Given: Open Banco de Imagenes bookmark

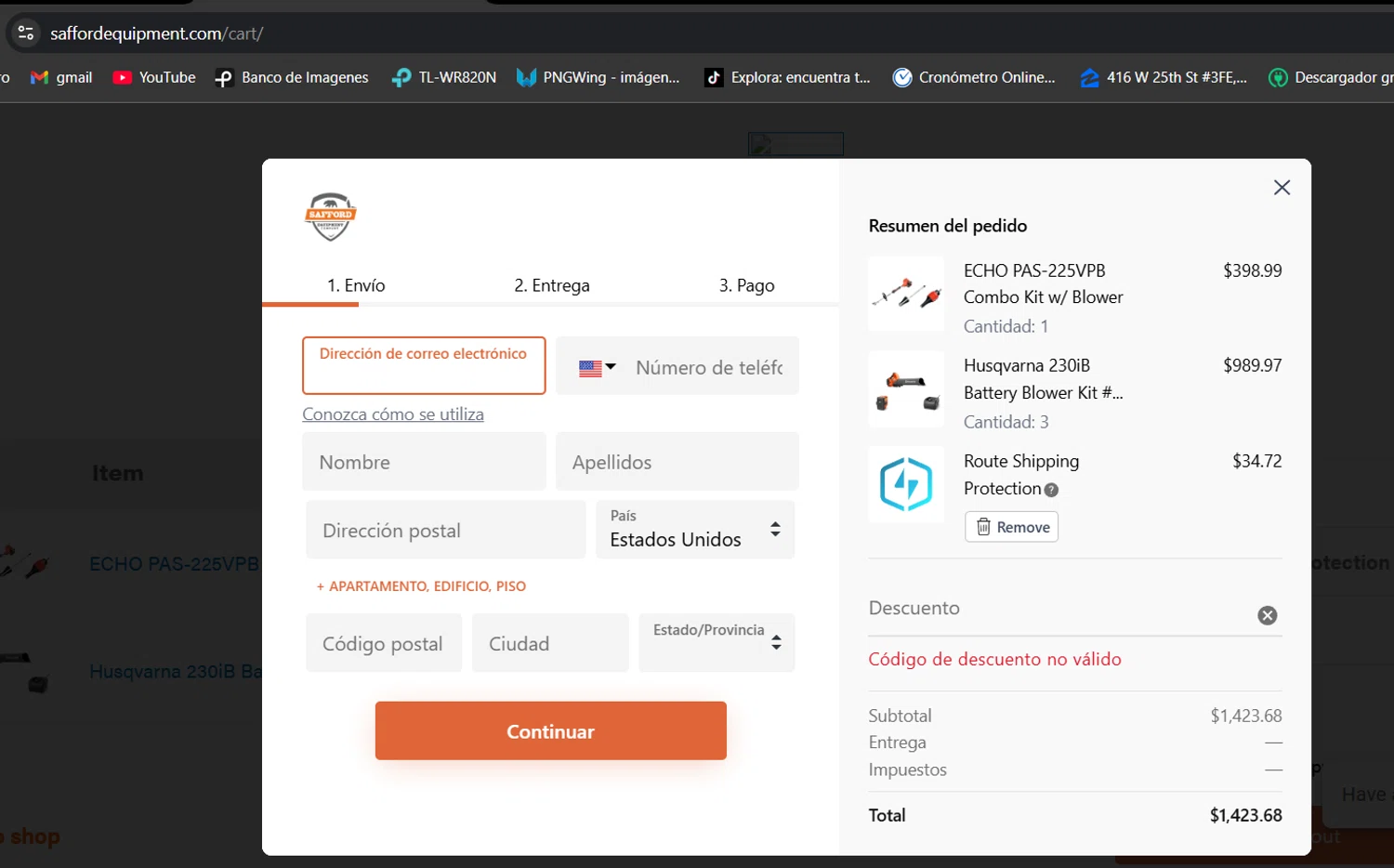Looking at the screenshot, I should (292, 77).
